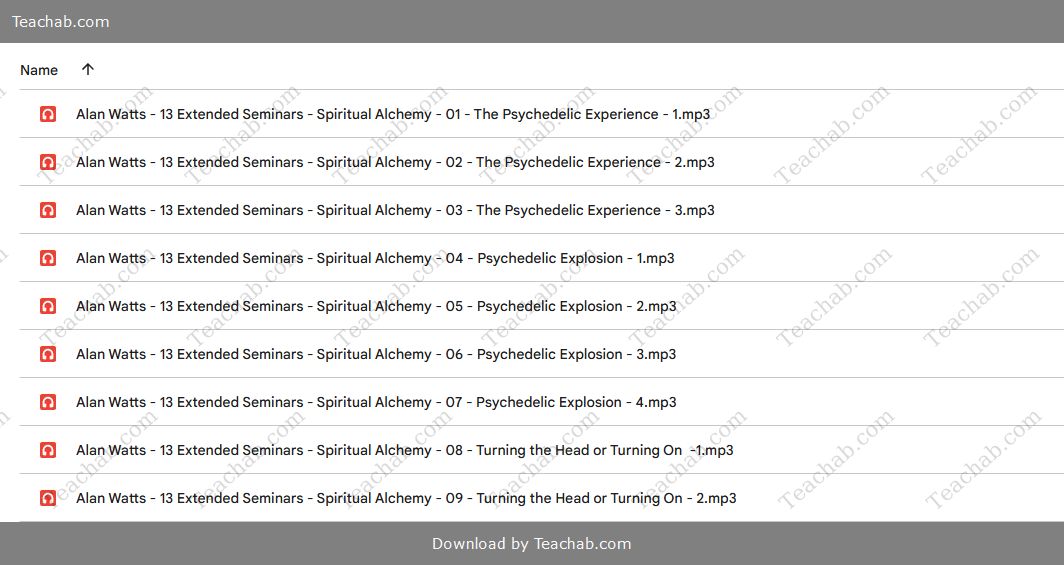
Task: Open file 01 - The Psychedelic Experience - 1.mp3
Action: (393, 114)
